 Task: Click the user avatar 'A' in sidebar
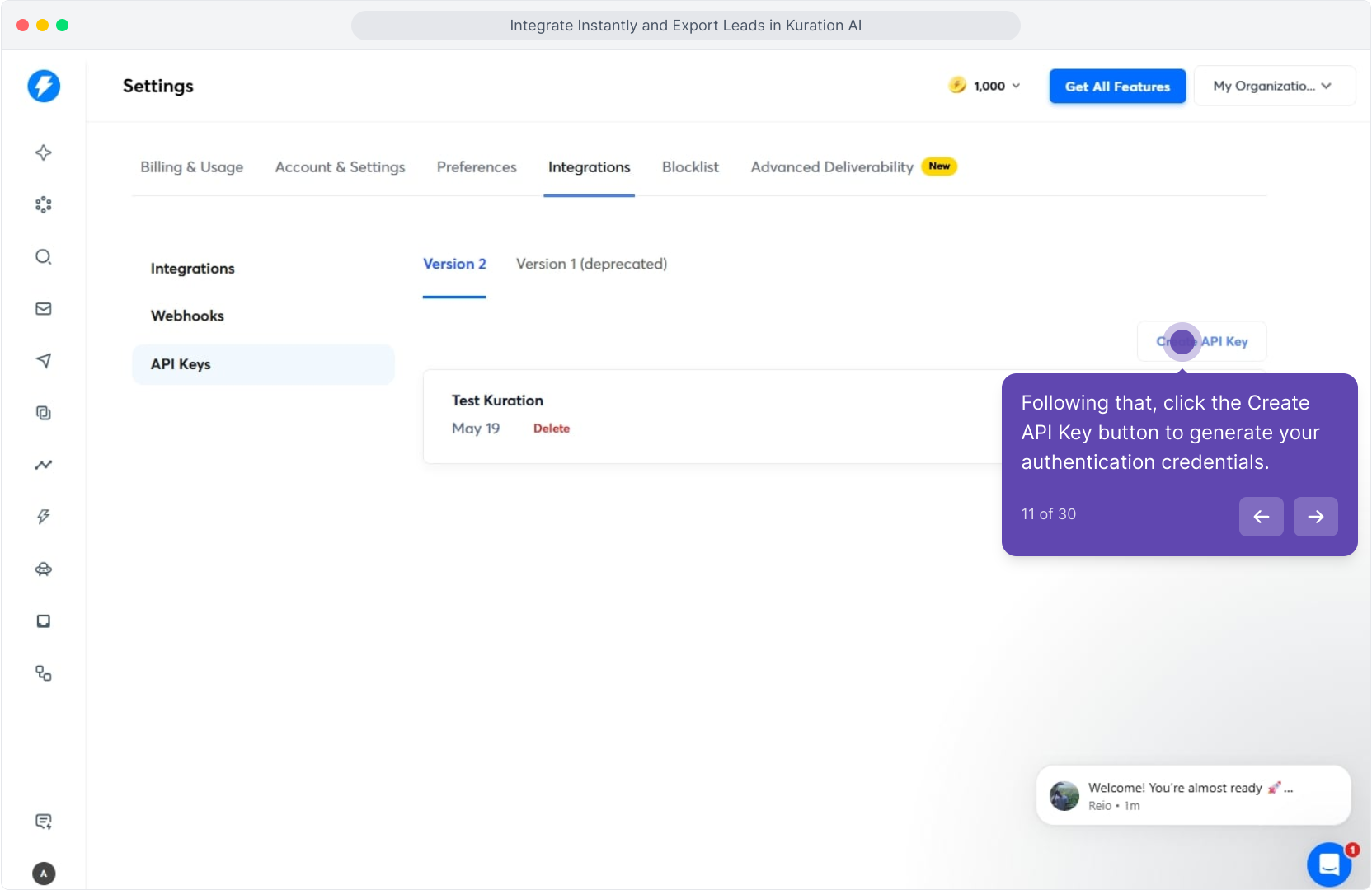(x=44, y=874)
